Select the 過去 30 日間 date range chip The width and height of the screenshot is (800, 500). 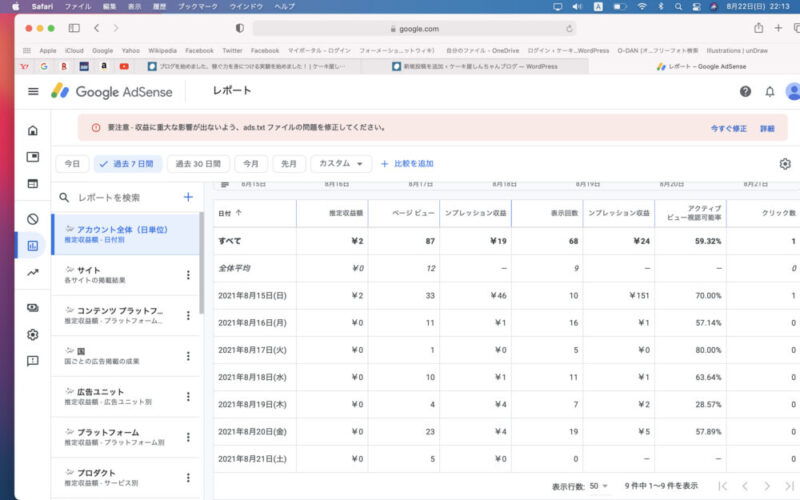(x=198, y=164)
